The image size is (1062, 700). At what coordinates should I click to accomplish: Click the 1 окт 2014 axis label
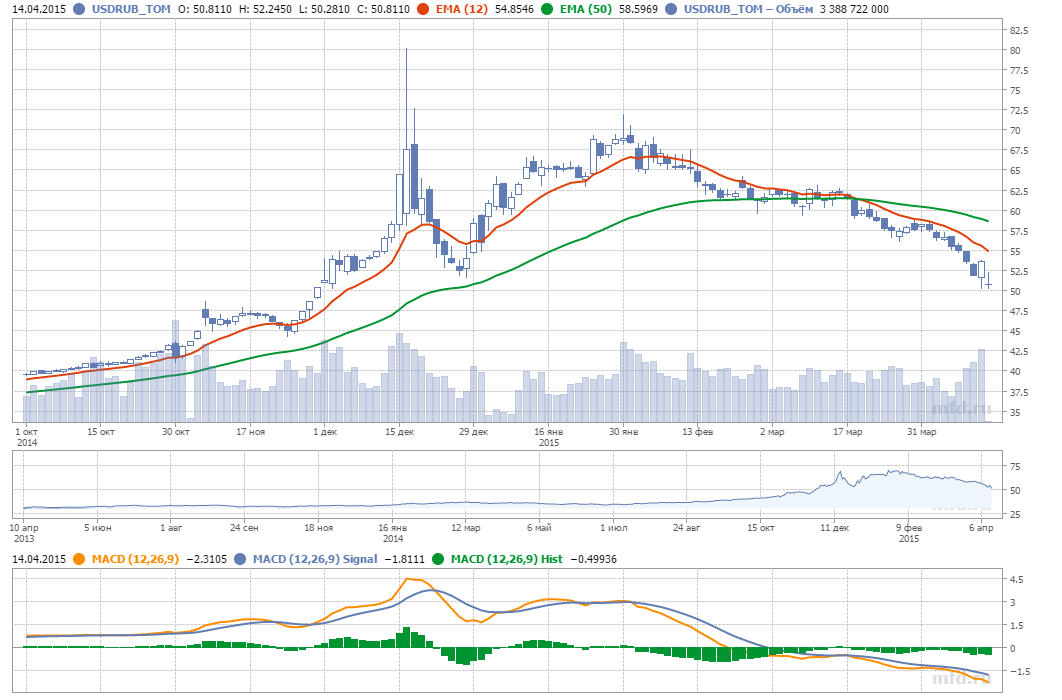click(27, 437)
